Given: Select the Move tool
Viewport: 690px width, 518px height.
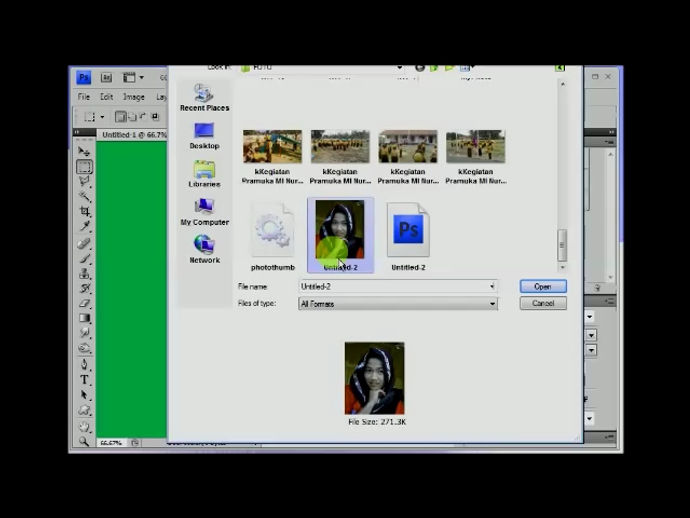Looking at the screenshot, I should (x=84, y=151).
